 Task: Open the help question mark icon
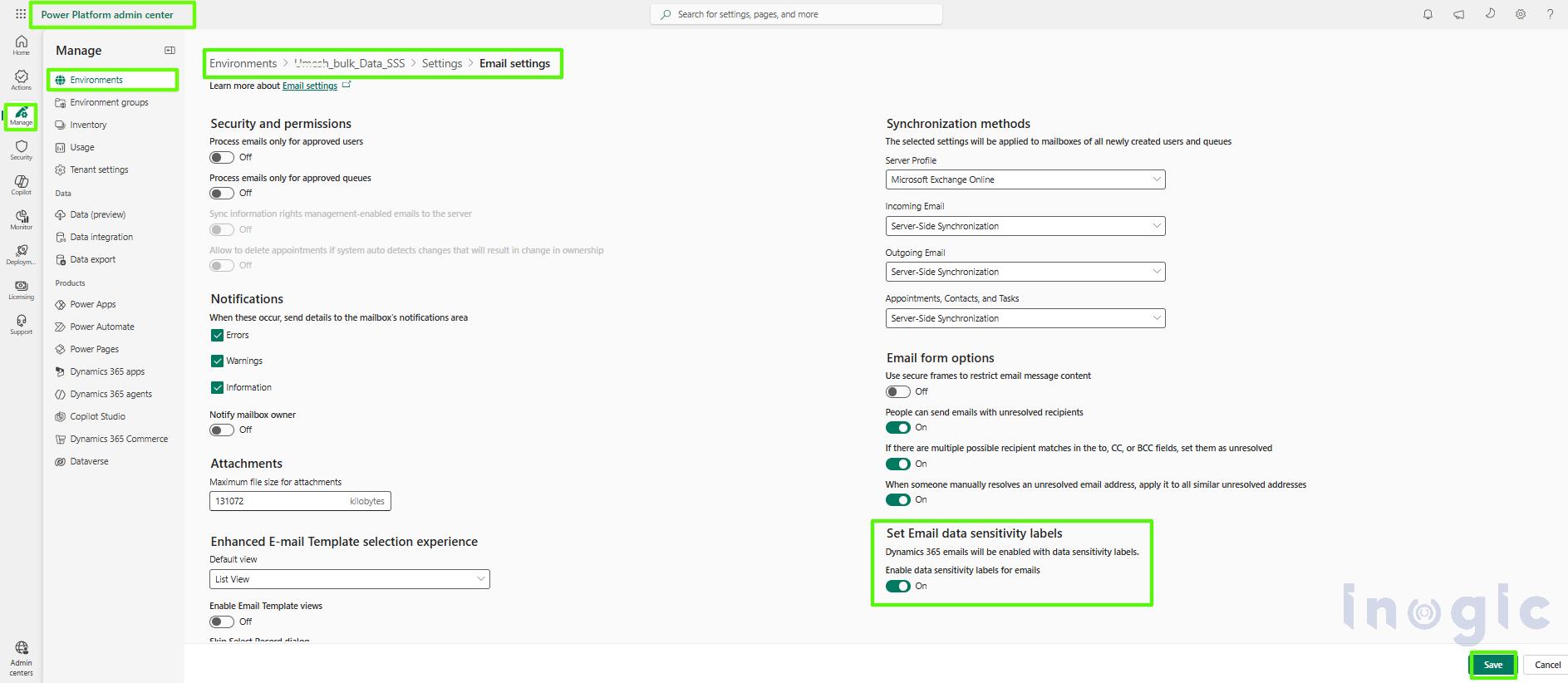(x=1550, y=14)
